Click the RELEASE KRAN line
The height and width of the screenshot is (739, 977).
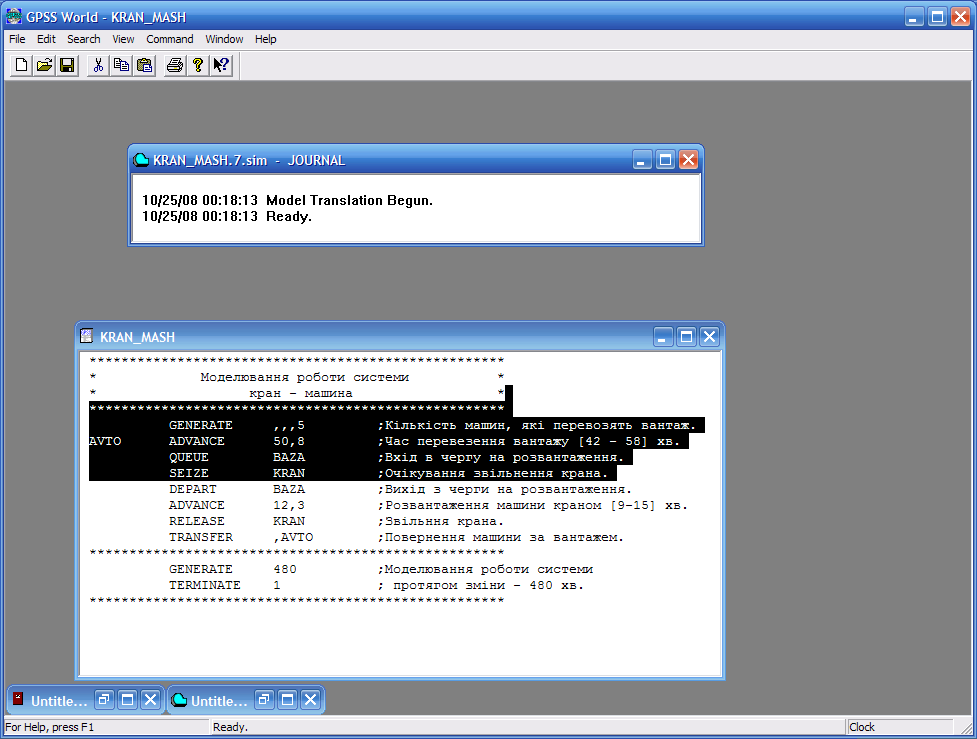coord(336,522)
